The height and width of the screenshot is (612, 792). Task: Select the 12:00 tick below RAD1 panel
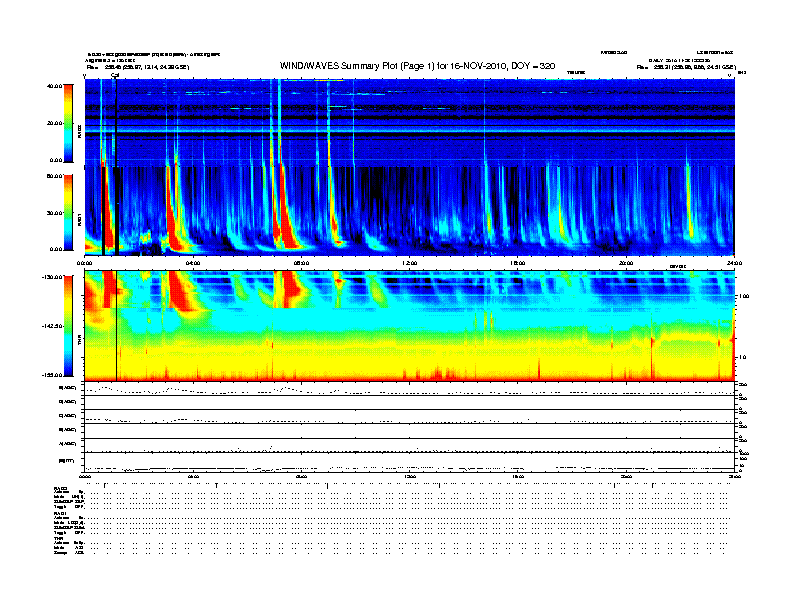pyautogui.click(x=410, y=262)
